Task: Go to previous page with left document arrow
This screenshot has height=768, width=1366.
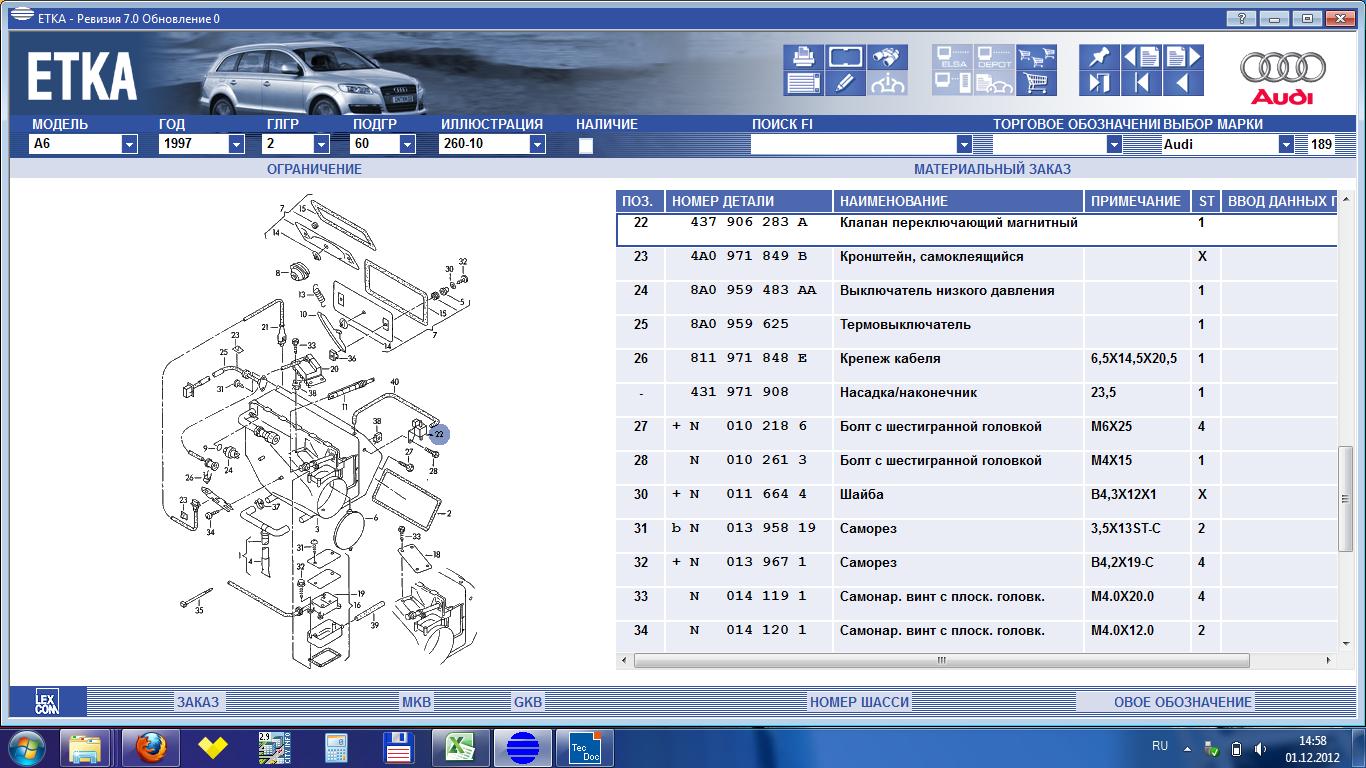Action: click(x=1141, y=57)
